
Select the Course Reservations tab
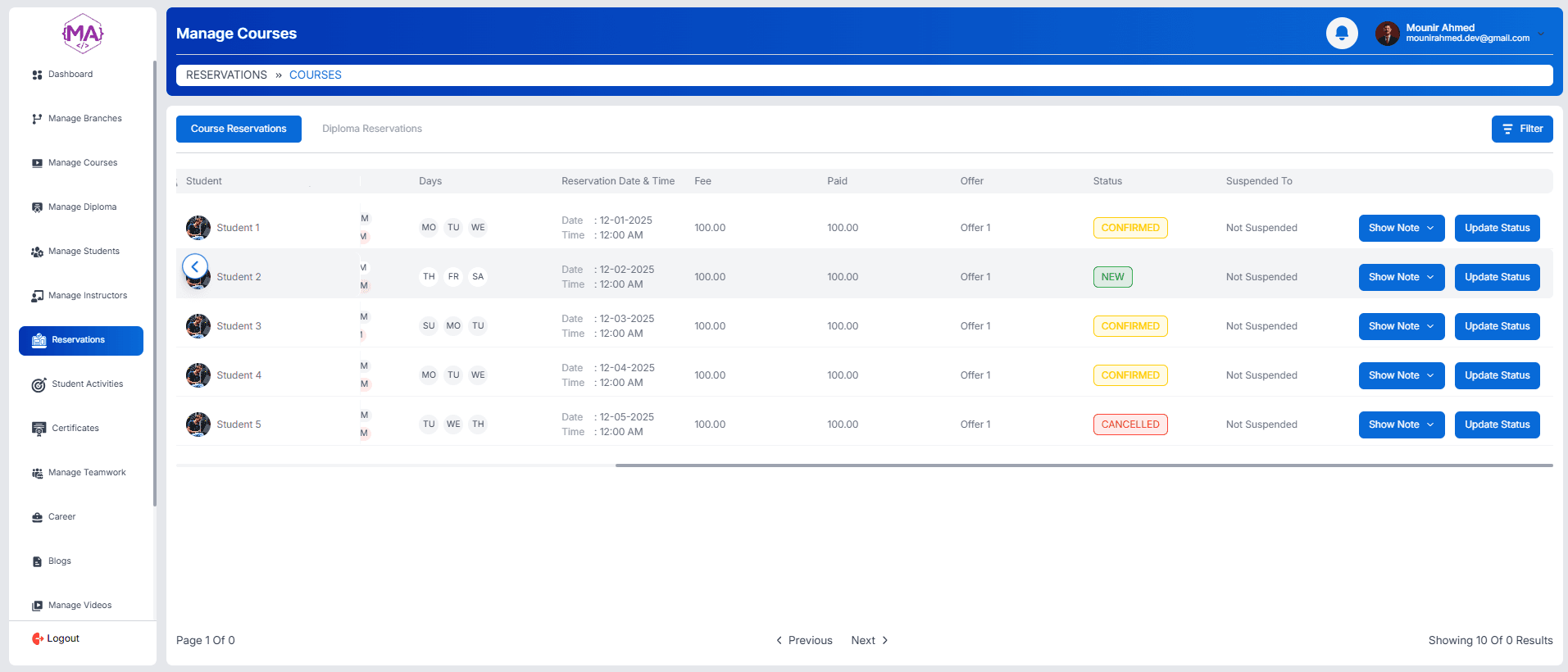pos(239,129)
